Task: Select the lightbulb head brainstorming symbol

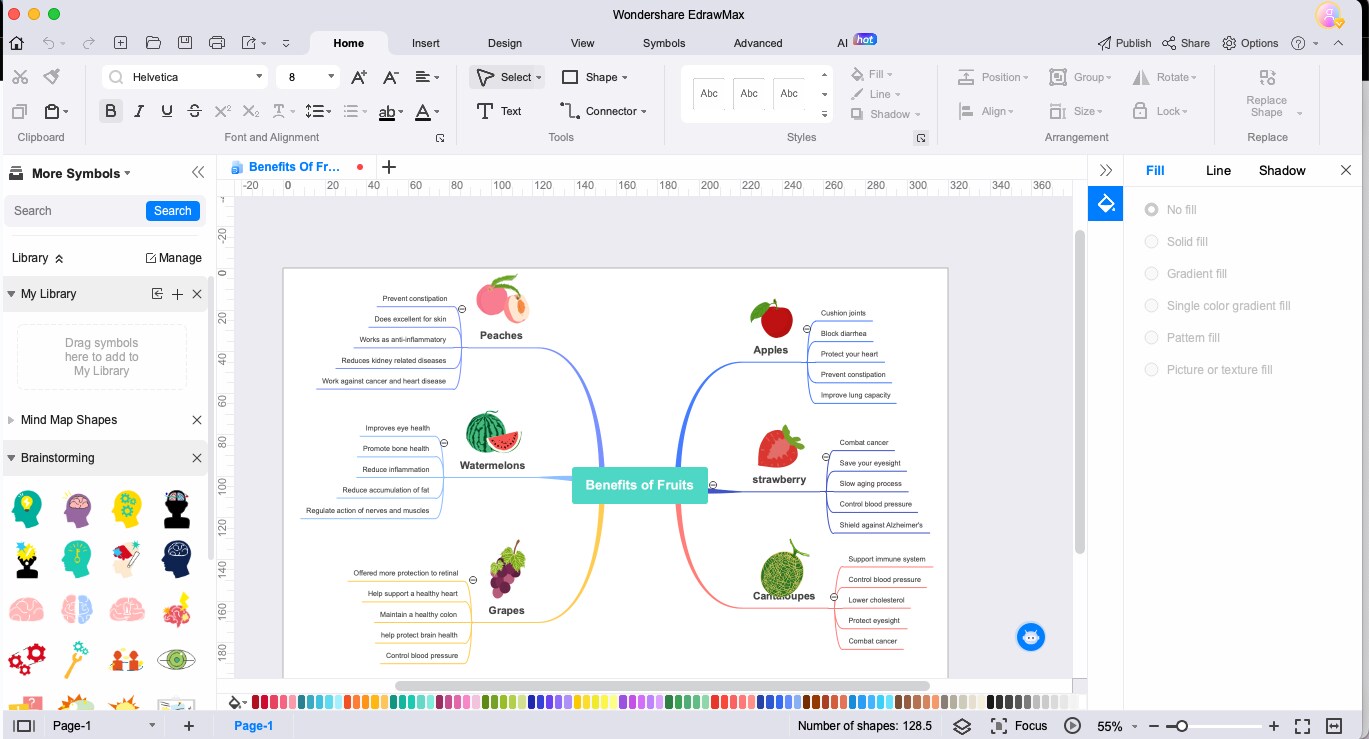Action: point(27,509)
